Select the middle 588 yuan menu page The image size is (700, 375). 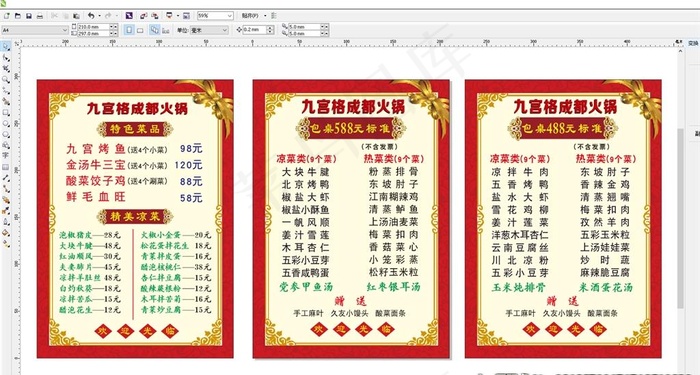[351, 219]
